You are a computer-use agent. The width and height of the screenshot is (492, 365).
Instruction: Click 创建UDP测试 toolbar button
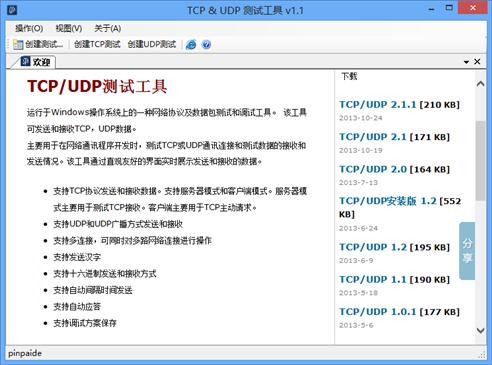coord(152,44)
